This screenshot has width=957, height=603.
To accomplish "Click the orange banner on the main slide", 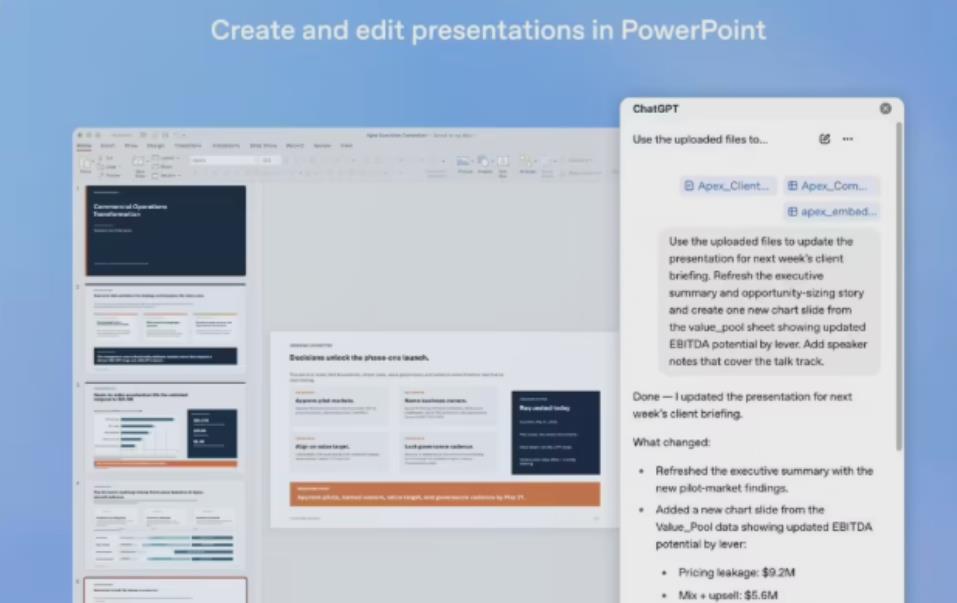I will (x=445, y=494).
